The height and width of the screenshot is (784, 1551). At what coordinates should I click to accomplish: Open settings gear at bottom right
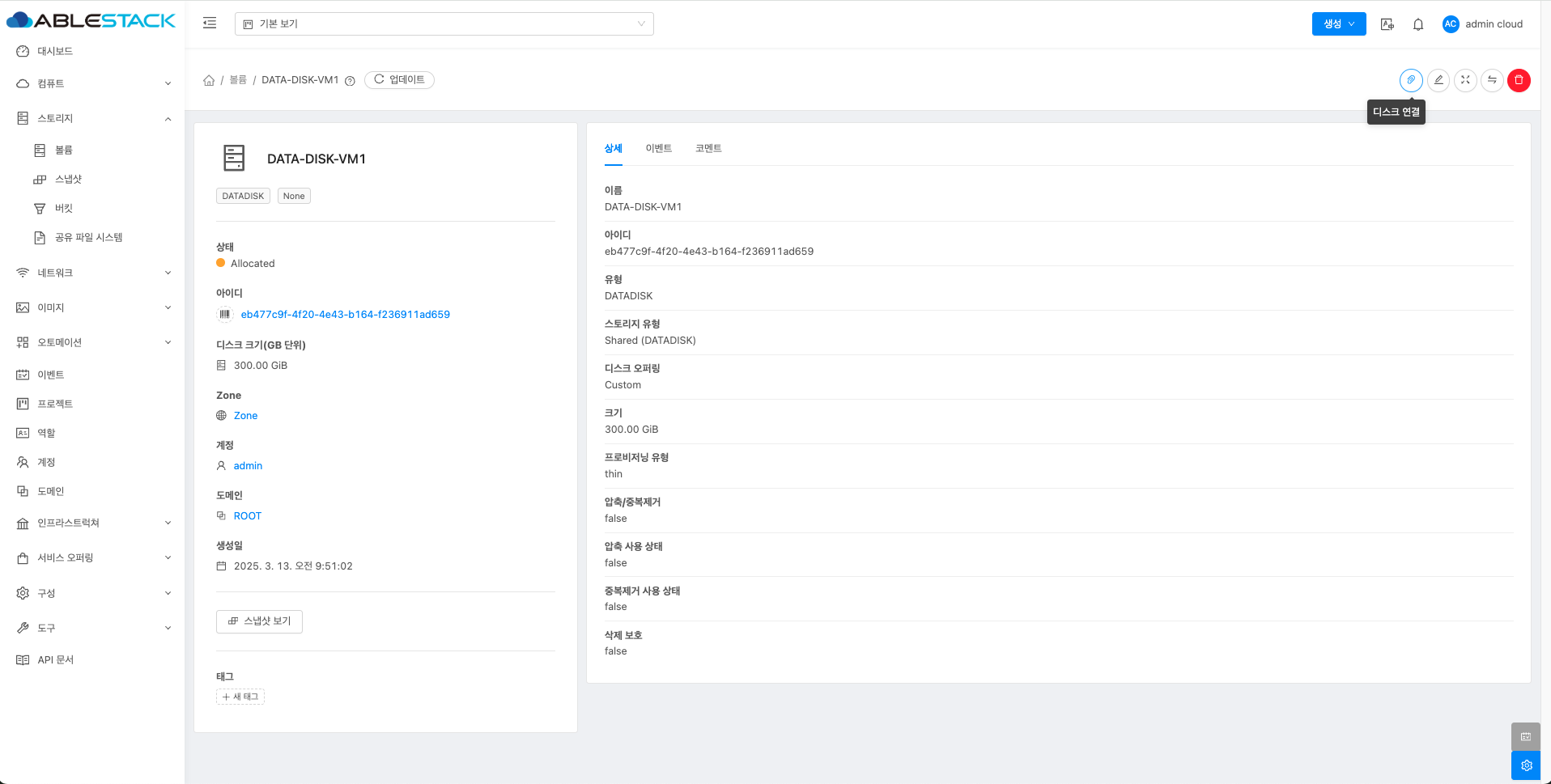click(x=1525, y=765)
